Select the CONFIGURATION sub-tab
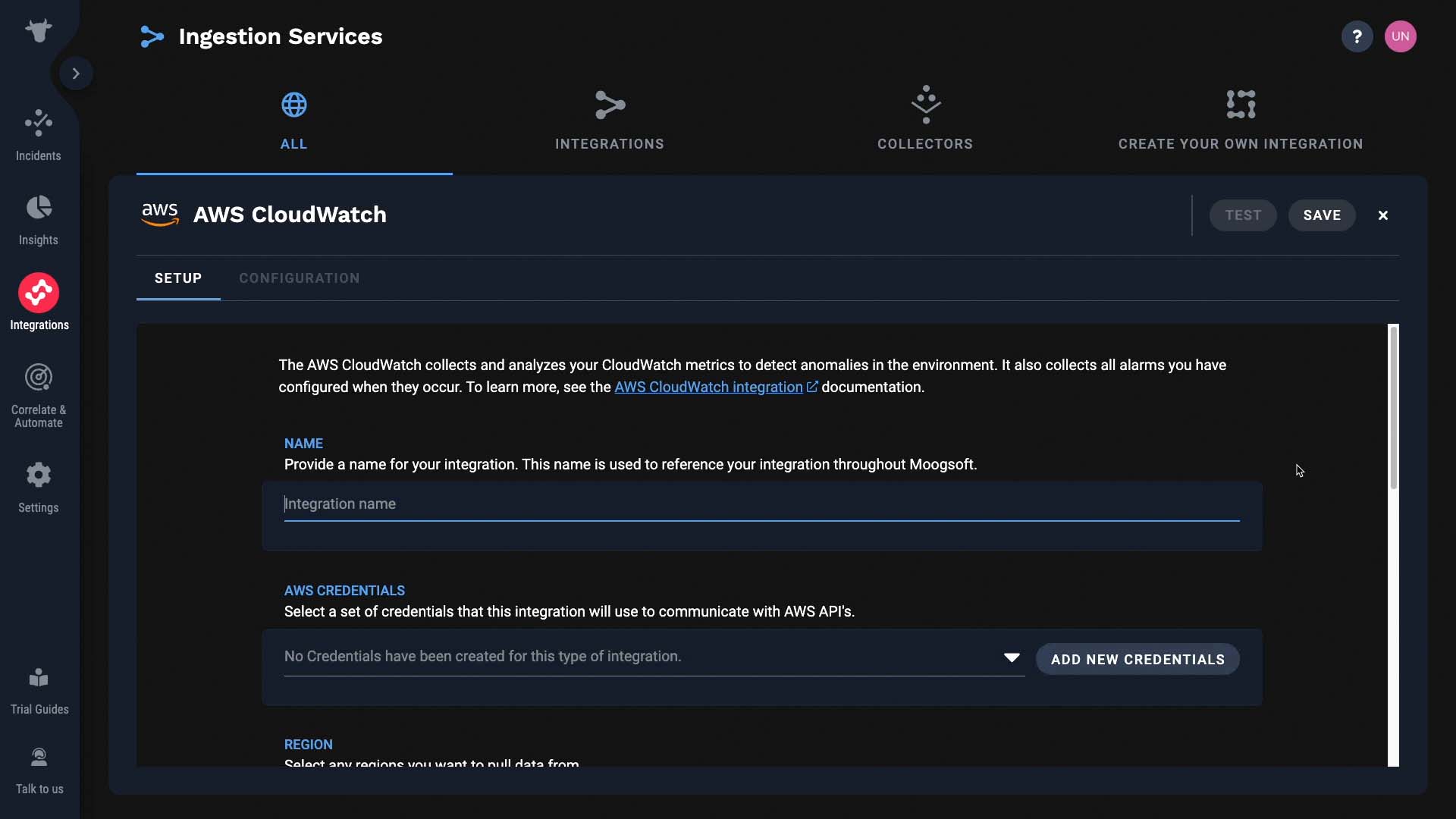Viewport: 1456px width, 819px height. point(300,278)
